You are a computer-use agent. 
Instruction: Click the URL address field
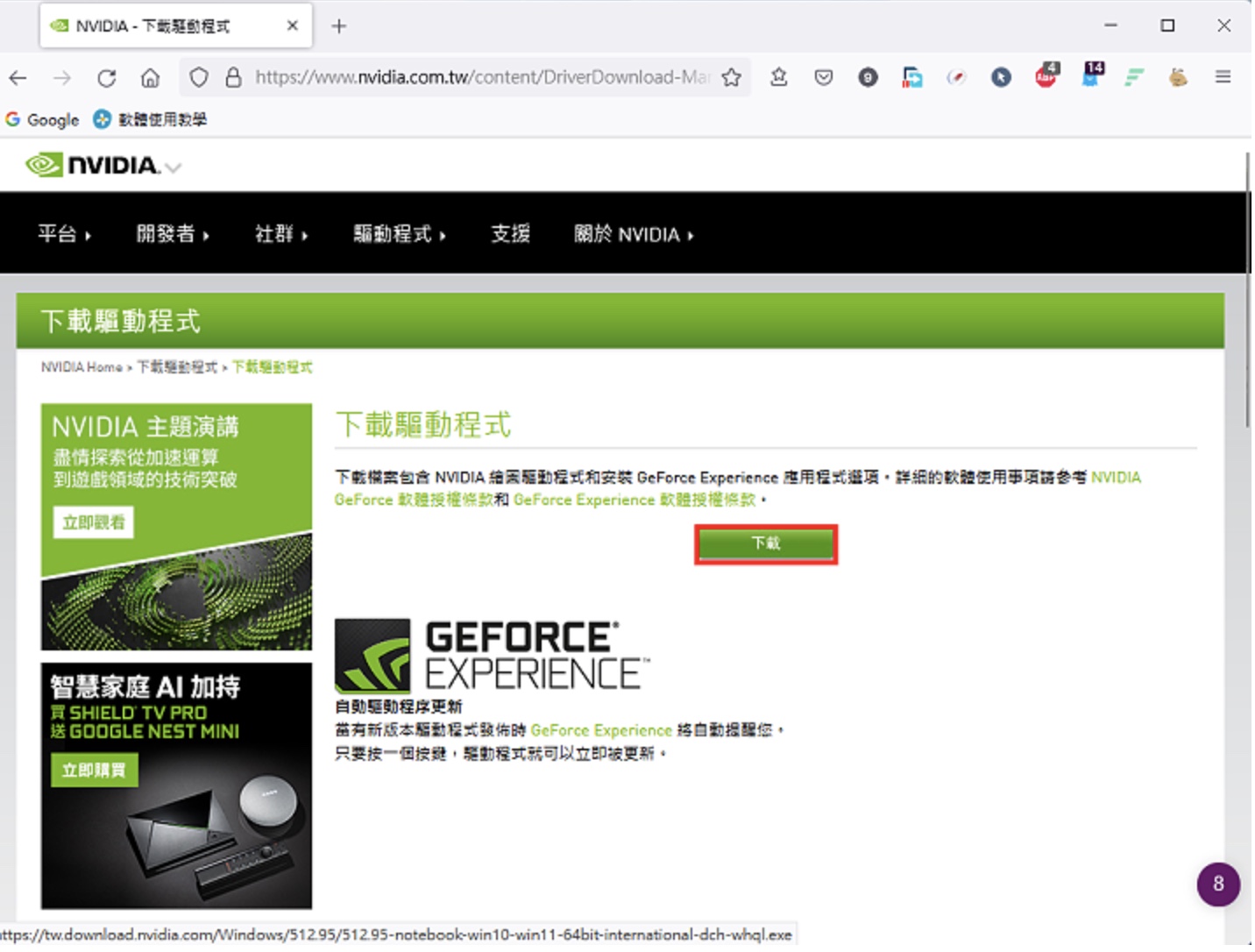[482, 77]
